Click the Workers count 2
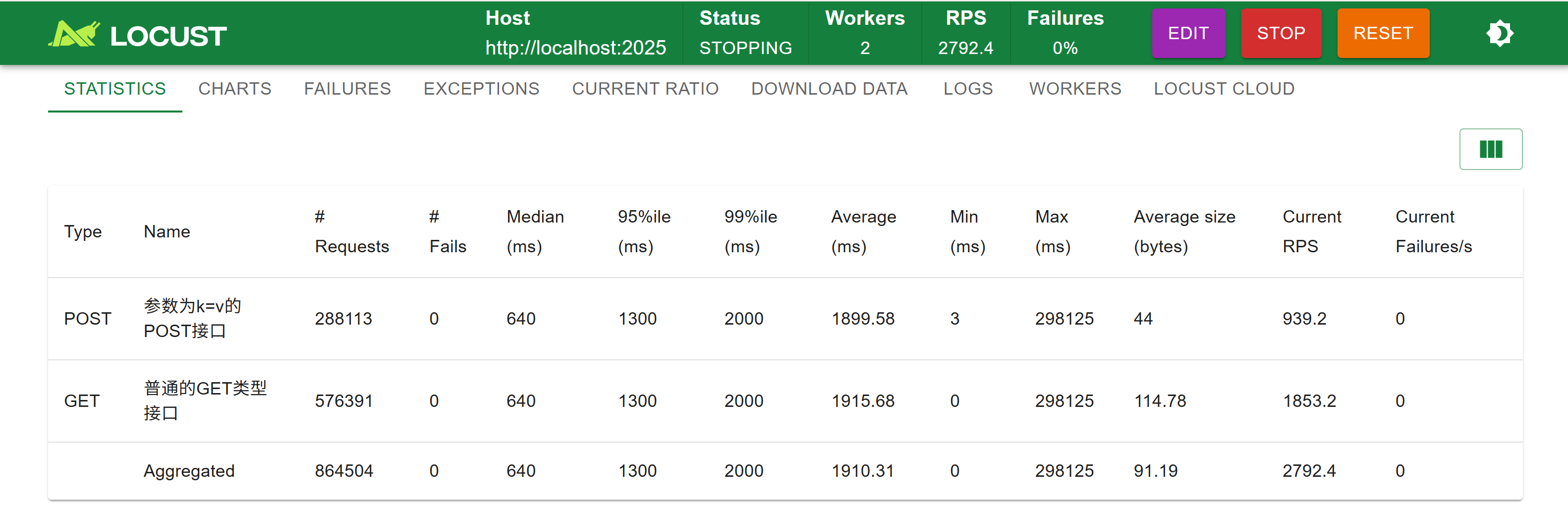 (x=865, y=48)
